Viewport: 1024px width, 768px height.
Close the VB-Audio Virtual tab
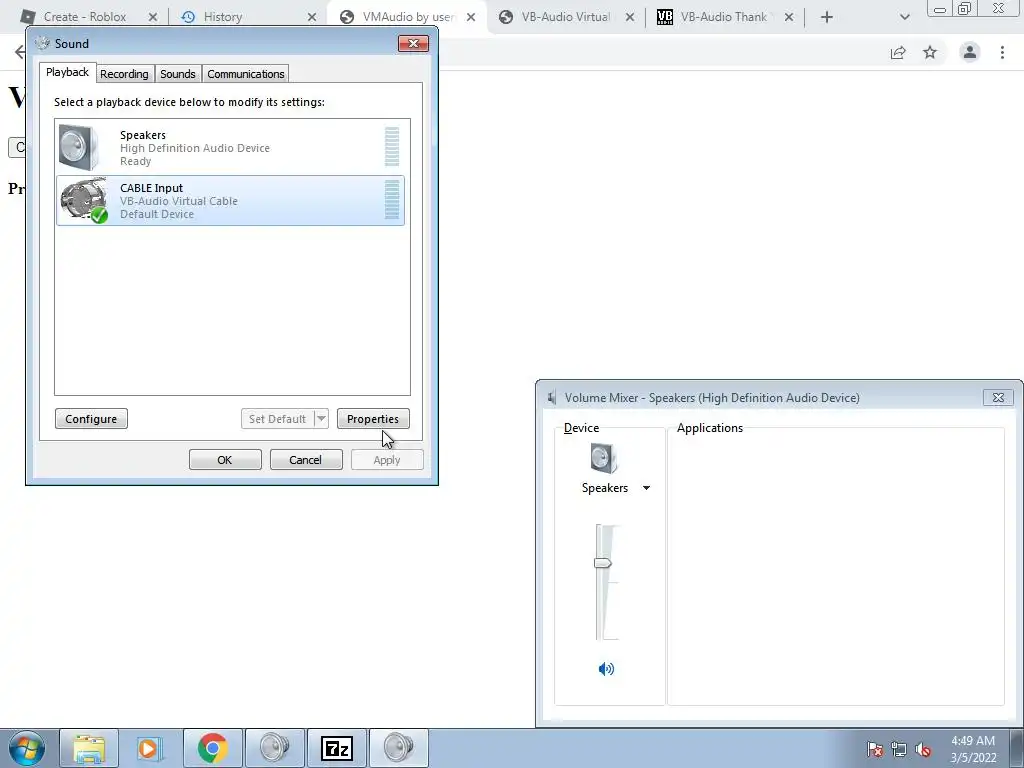tap(630, 17)
